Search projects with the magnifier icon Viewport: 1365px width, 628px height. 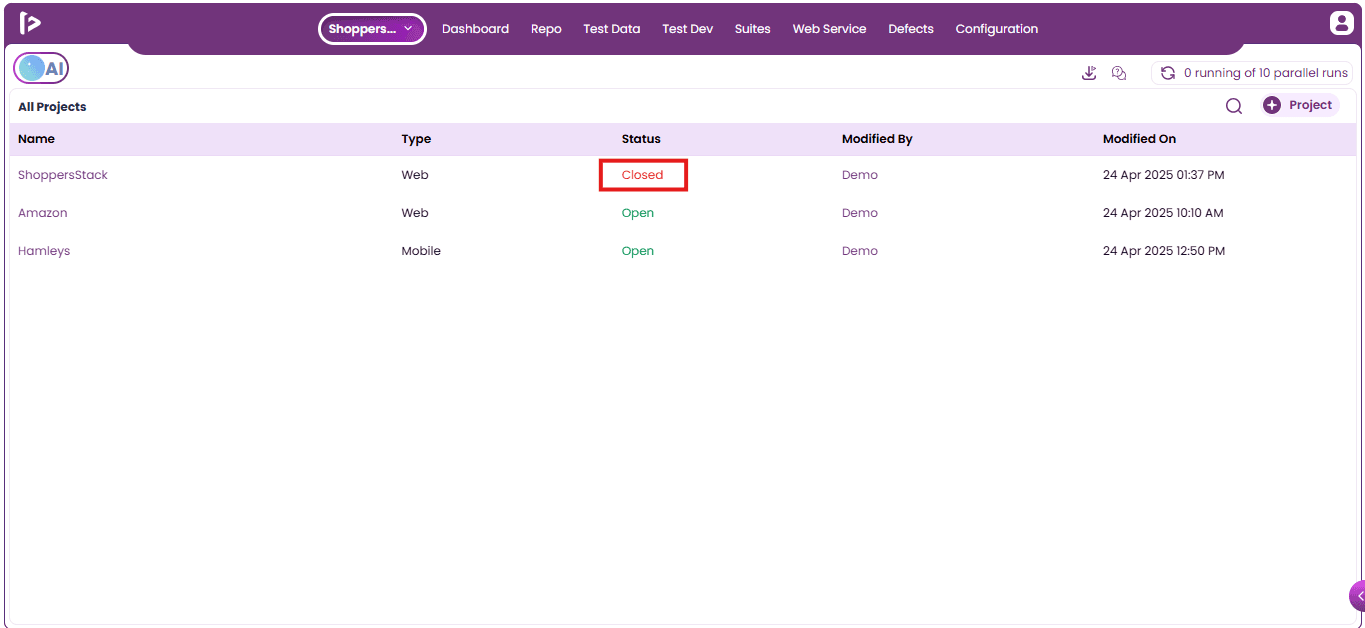pyautogui.click(x=1234, y=106)
